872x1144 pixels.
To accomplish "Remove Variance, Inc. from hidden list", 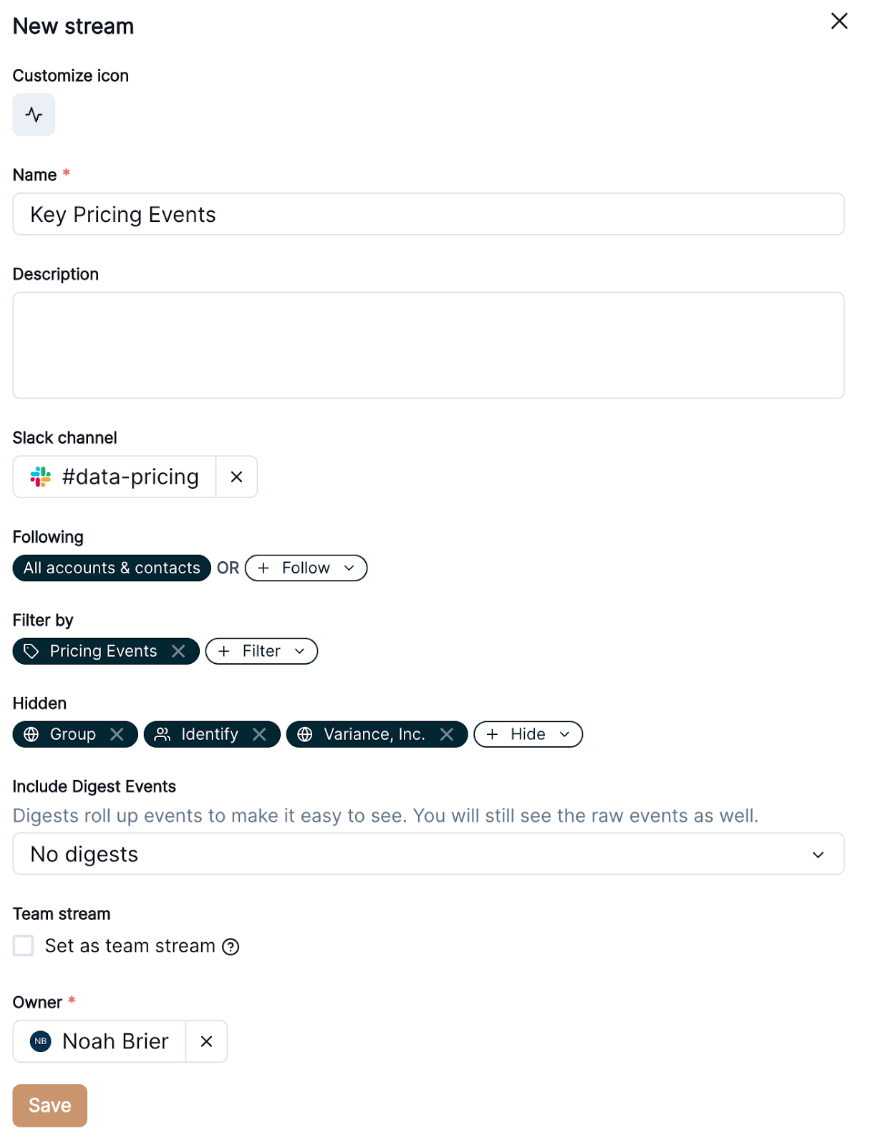I will (446, 734).
